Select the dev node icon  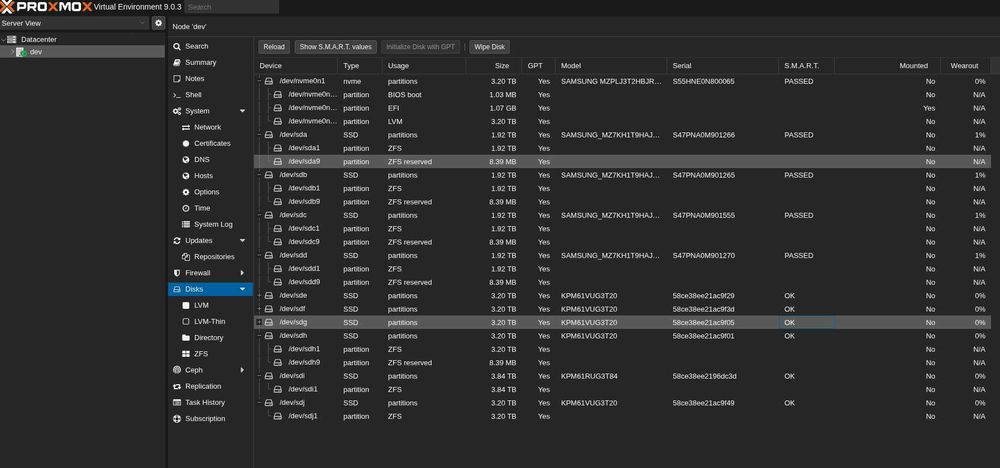(x=21, y=52)
